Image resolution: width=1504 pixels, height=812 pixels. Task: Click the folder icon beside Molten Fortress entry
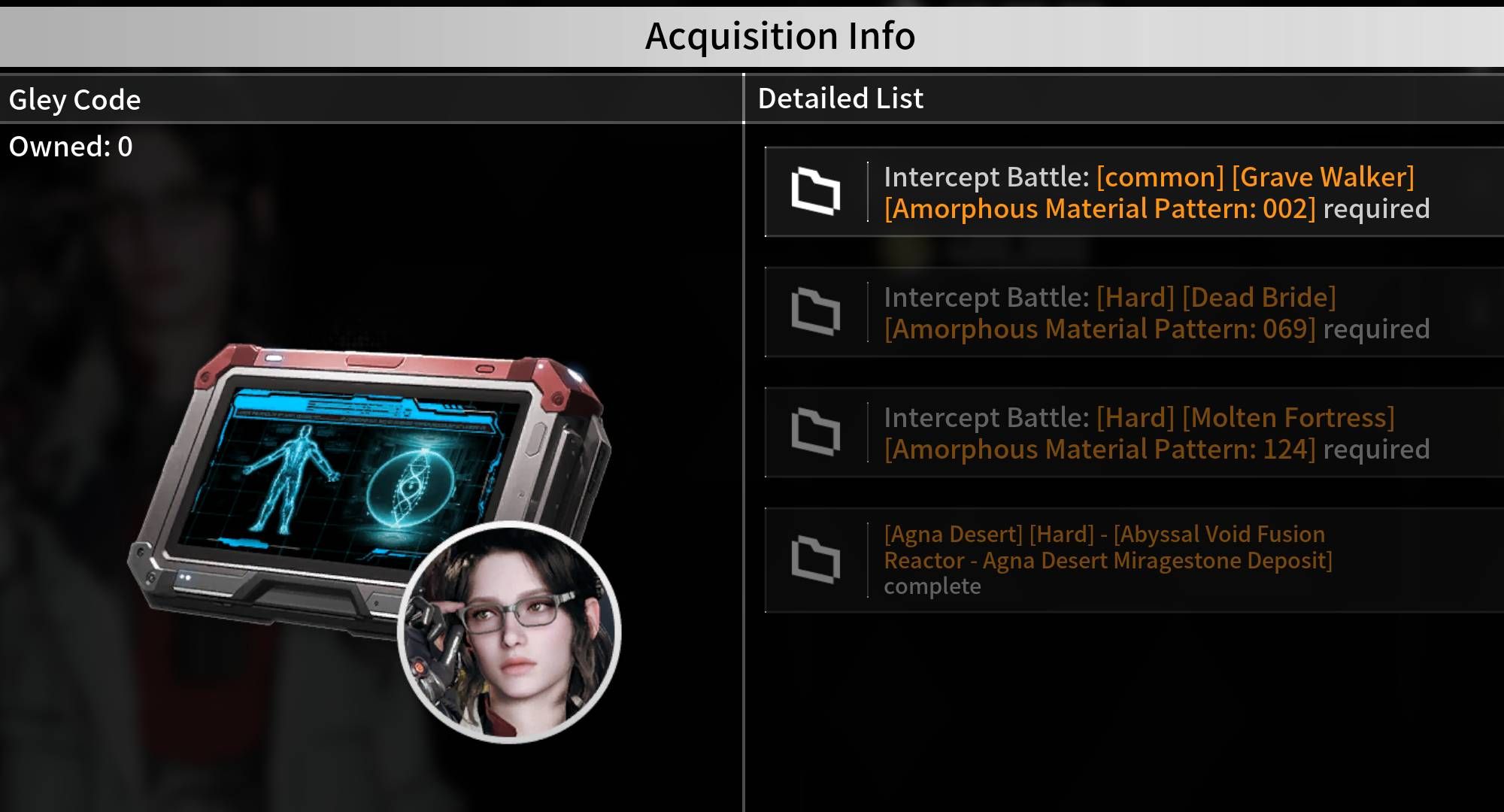click(x=816, y=432)
